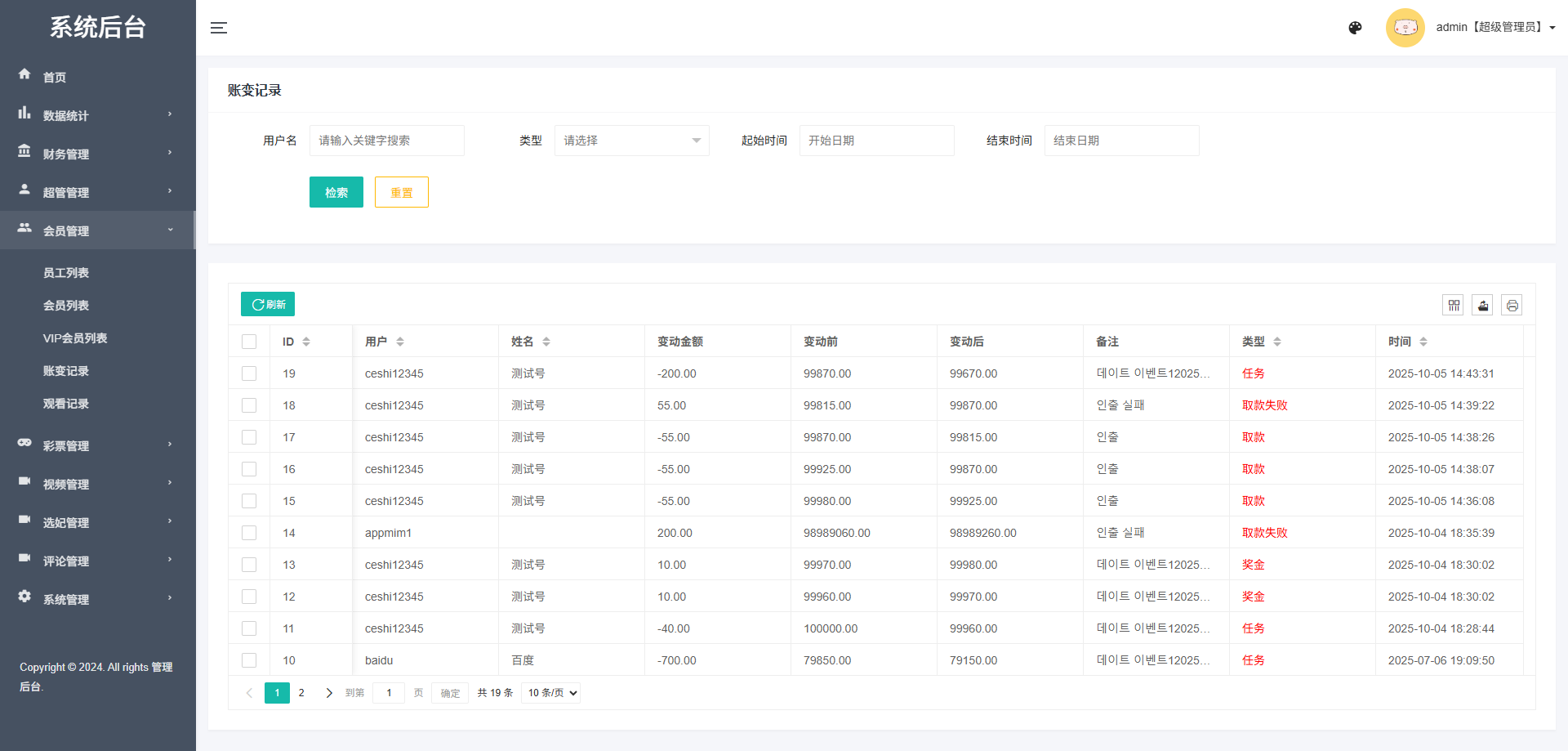Click the 首页 home icon in sidebar

click(25, 74)
